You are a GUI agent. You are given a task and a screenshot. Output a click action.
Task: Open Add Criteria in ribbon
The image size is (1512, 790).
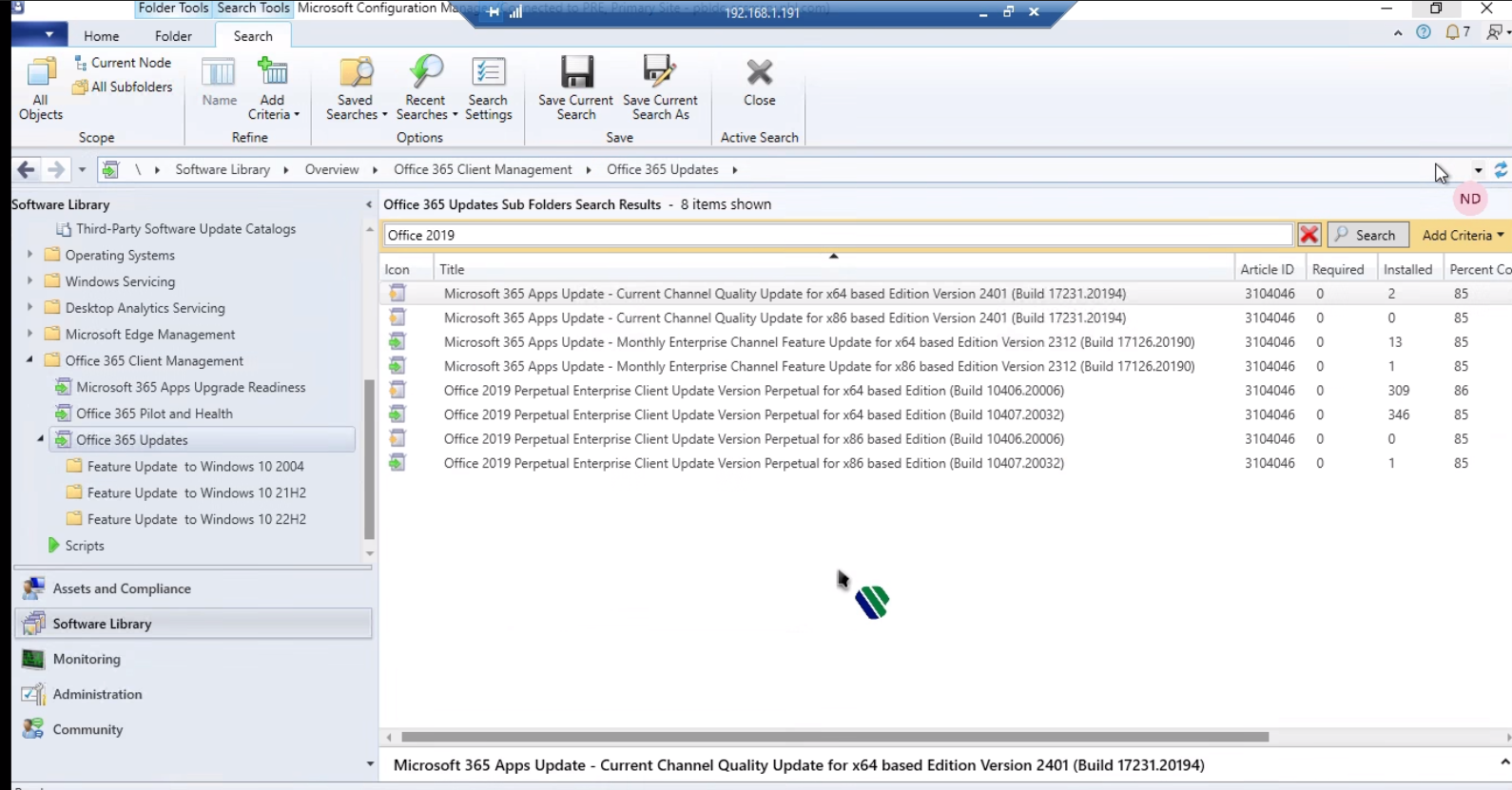pos(273,88)
